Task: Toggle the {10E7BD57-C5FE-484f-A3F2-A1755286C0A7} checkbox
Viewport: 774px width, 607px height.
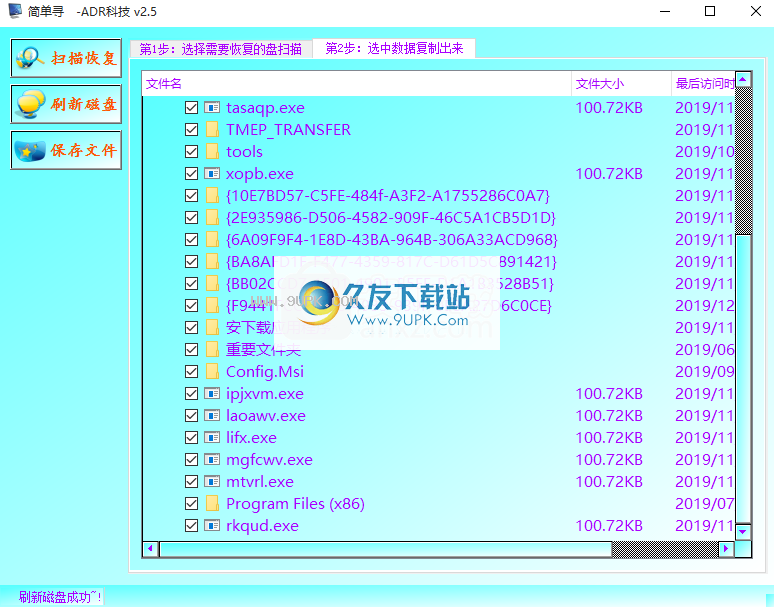Action: point(192,195)
